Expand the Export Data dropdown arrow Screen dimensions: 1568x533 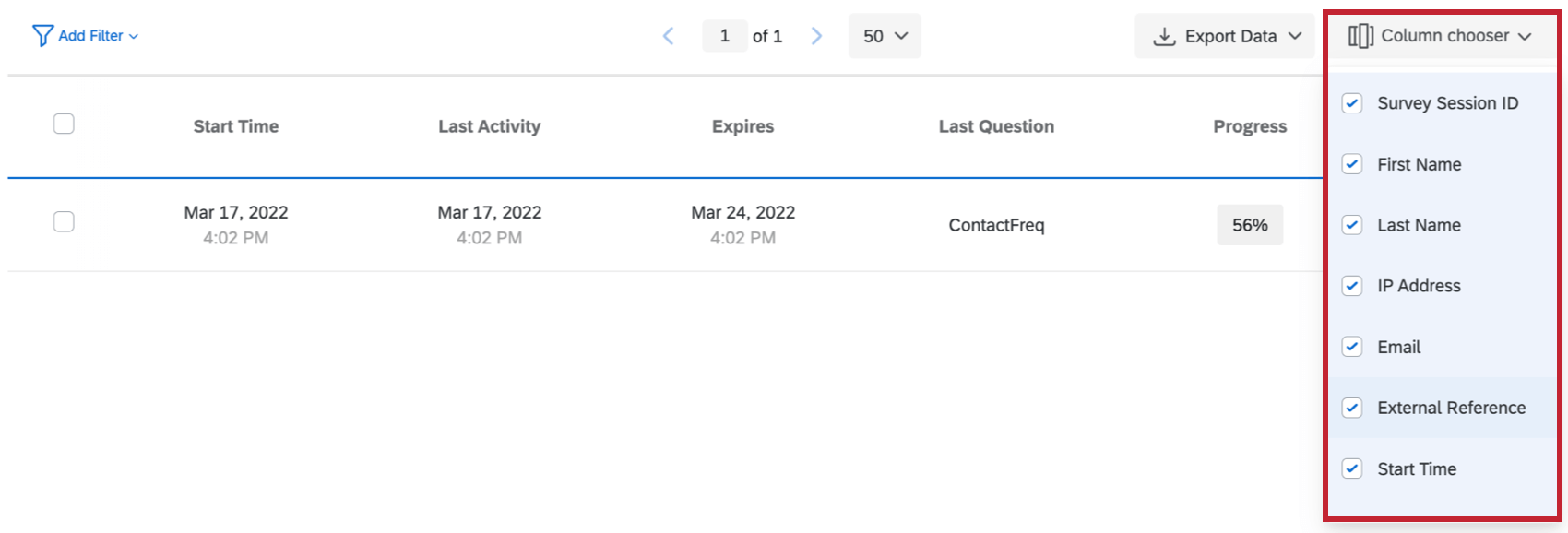point(1295,36)
